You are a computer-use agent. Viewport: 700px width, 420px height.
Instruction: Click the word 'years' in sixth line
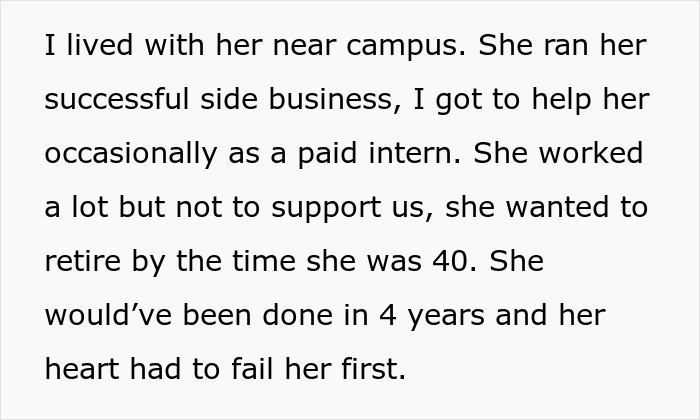(446, 317)
